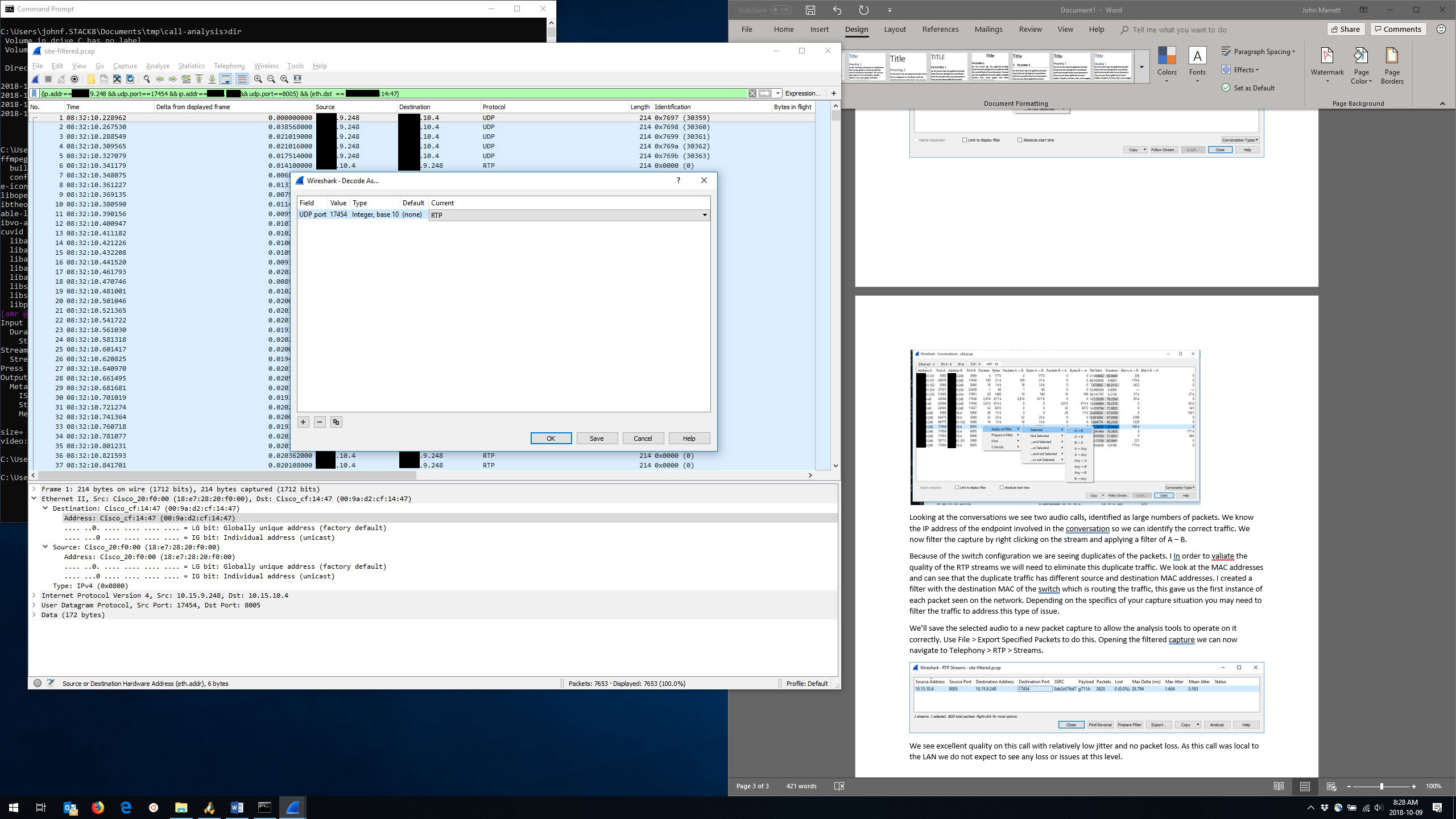Image resolution: width=1456 pixels, height=819 pixels.
Task: Click into Wireshark display filter field
Action: click(392, 93)
